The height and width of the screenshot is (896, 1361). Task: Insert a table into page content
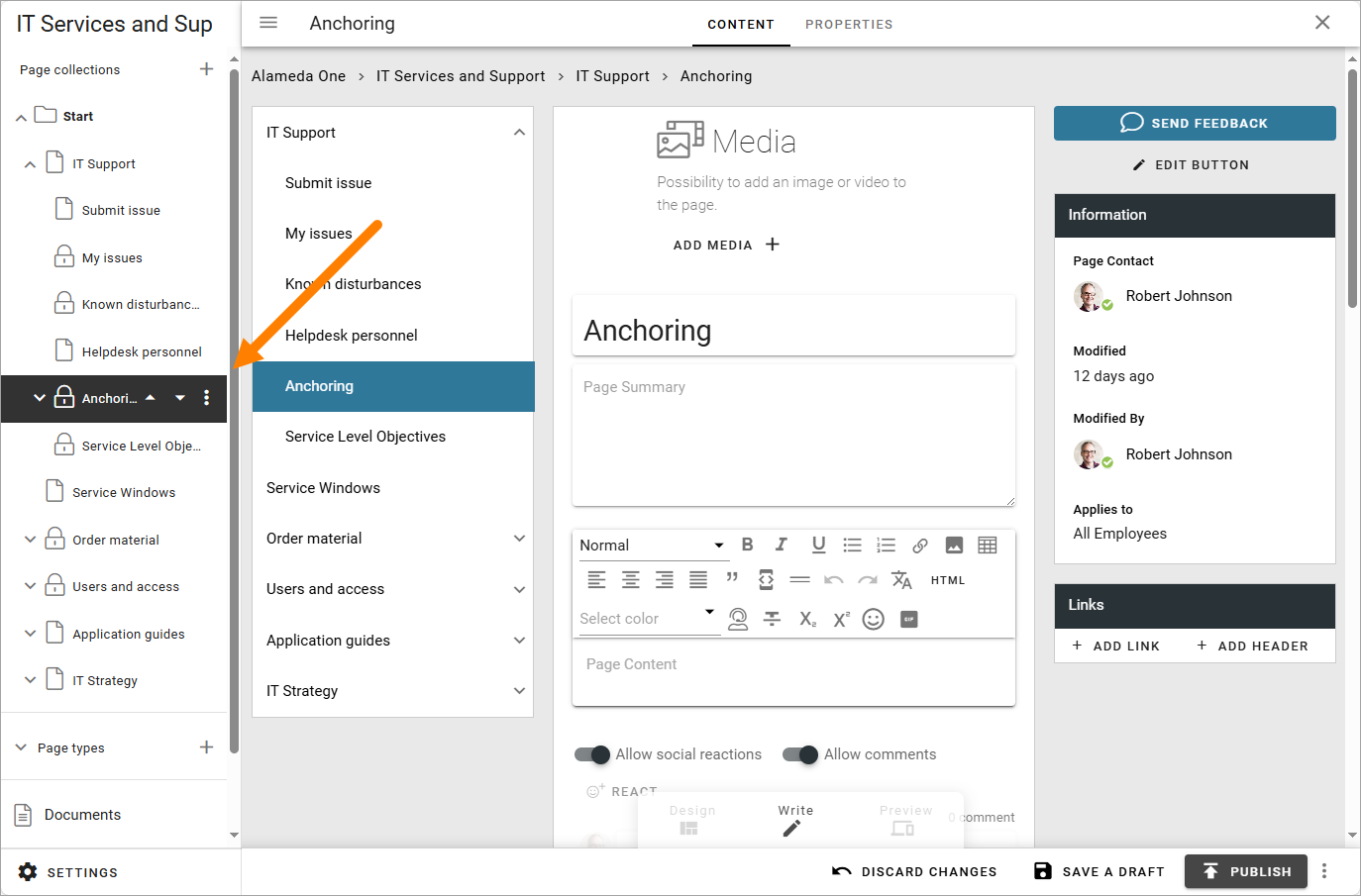click(988, 545)
